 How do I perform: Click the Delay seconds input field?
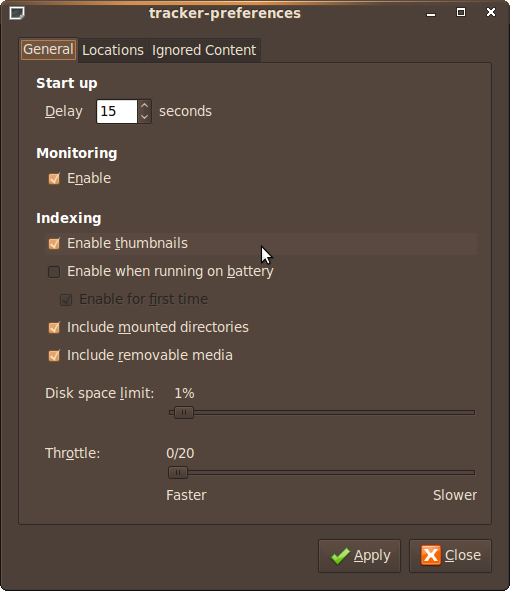click(x=117, y=112)
